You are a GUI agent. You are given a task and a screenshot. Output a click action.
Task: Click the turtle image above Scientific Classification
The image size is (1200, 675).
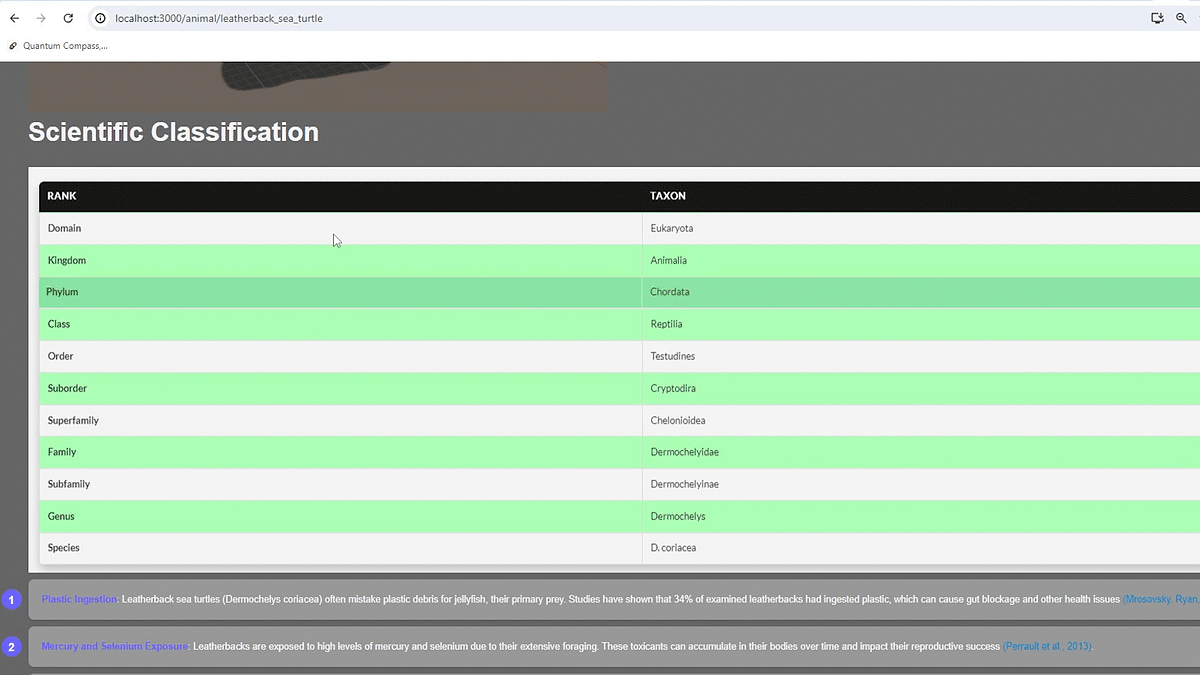(317, 85)
